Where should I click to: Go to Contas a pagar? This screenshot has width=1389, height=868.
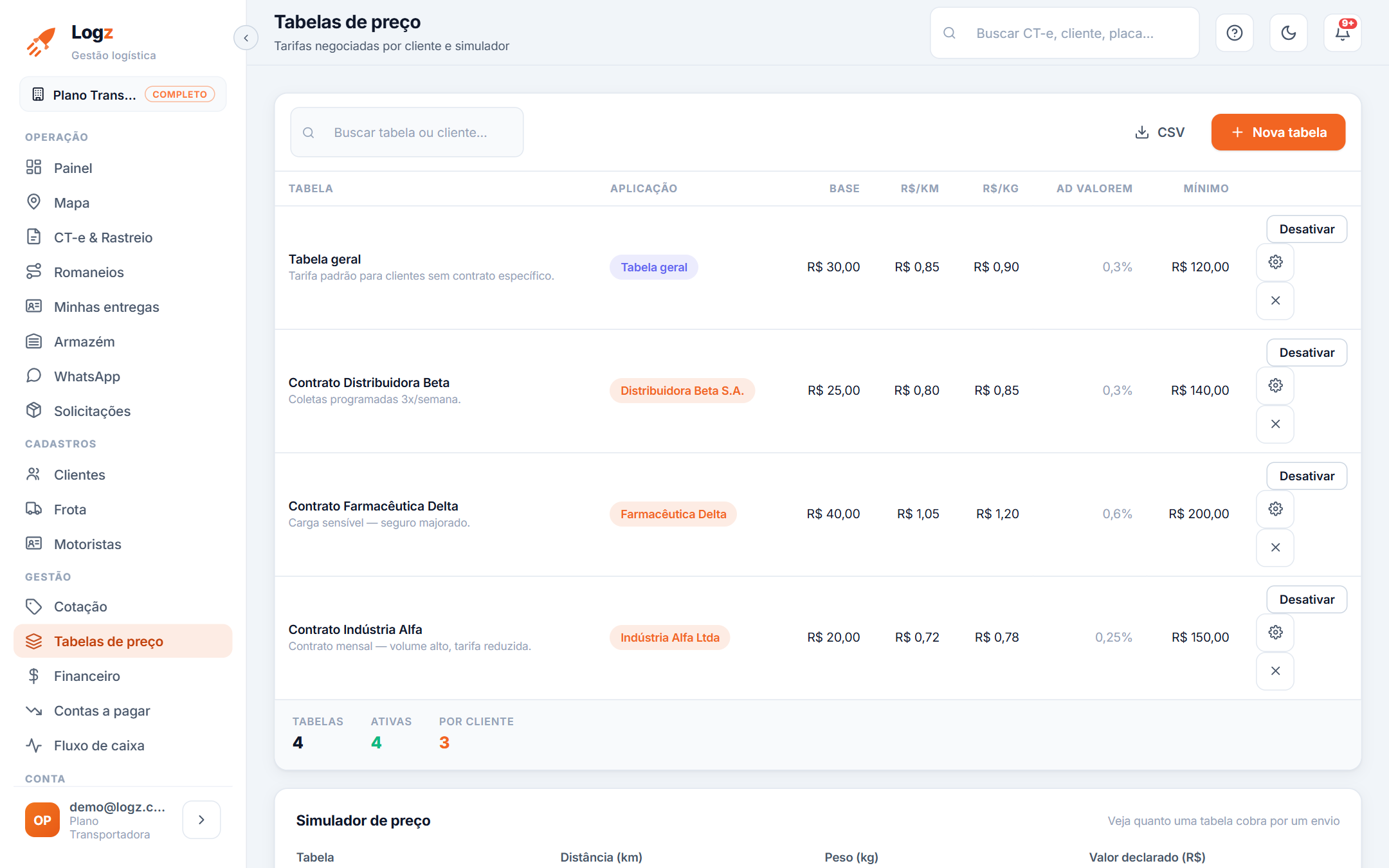[123, 710]
